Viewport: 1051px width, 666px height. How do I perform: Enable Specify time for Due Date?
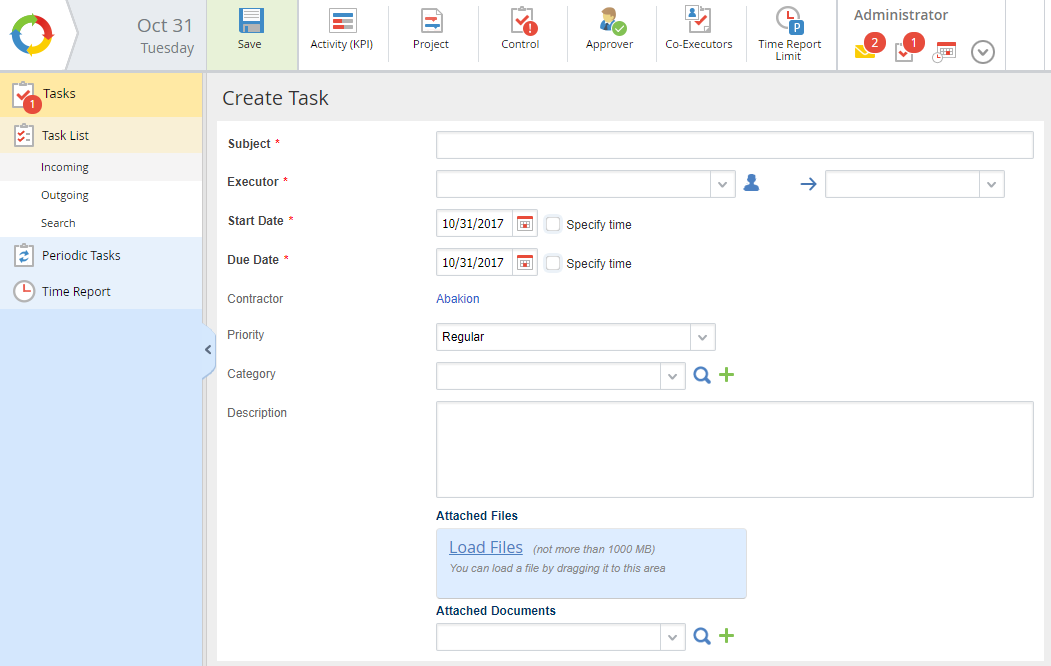[553, 263]
